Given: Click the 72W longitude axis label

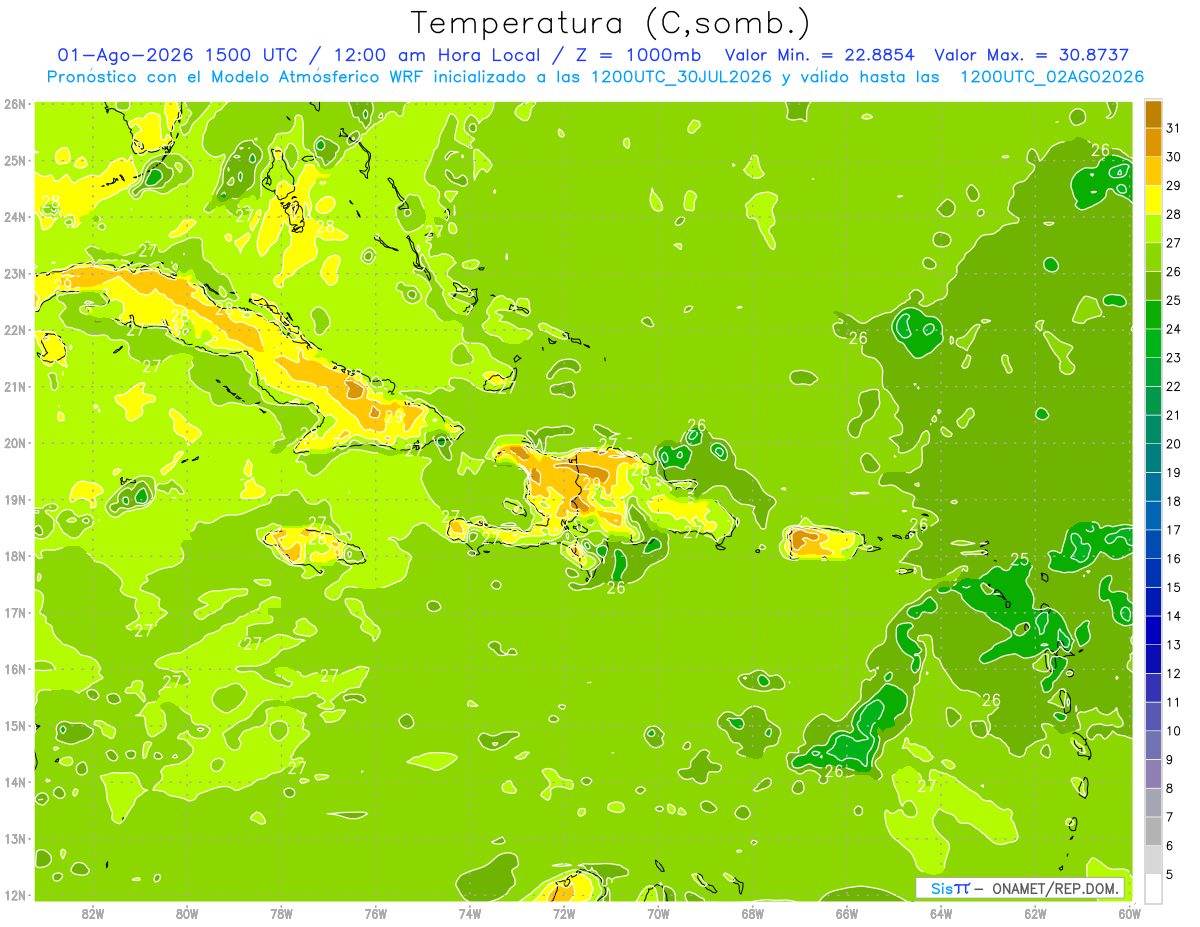Looking at the screenshot, I should [564, 913].
